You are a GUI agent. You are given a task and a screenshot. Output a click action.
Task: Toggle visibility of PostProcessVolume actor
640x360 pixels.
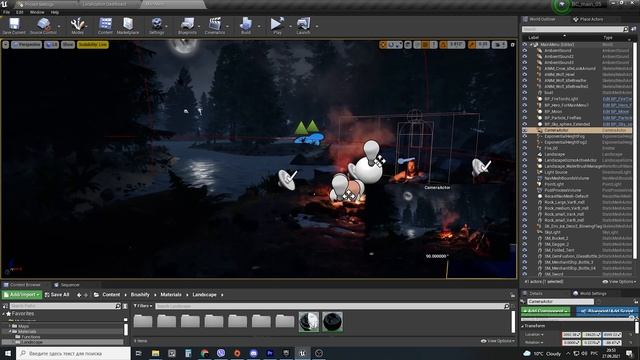tap(525, 191)
